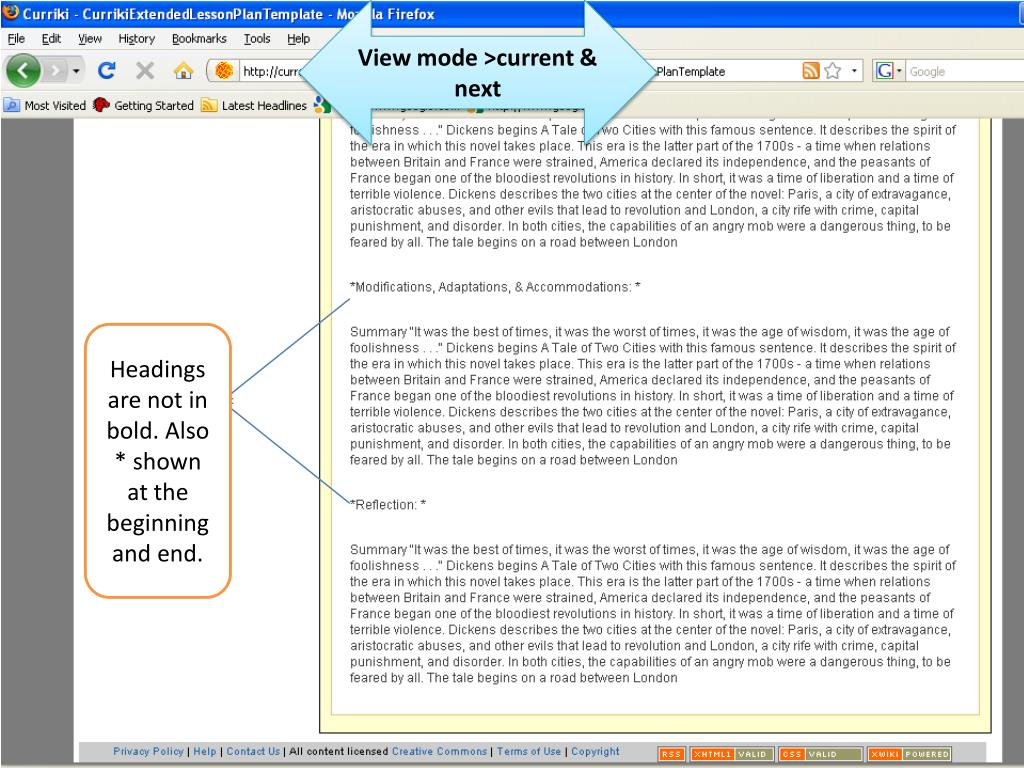Click the XHTML1 VALID badge
Image resolution: width=1024 pixels, height=768 pixels.
[732, 754]
